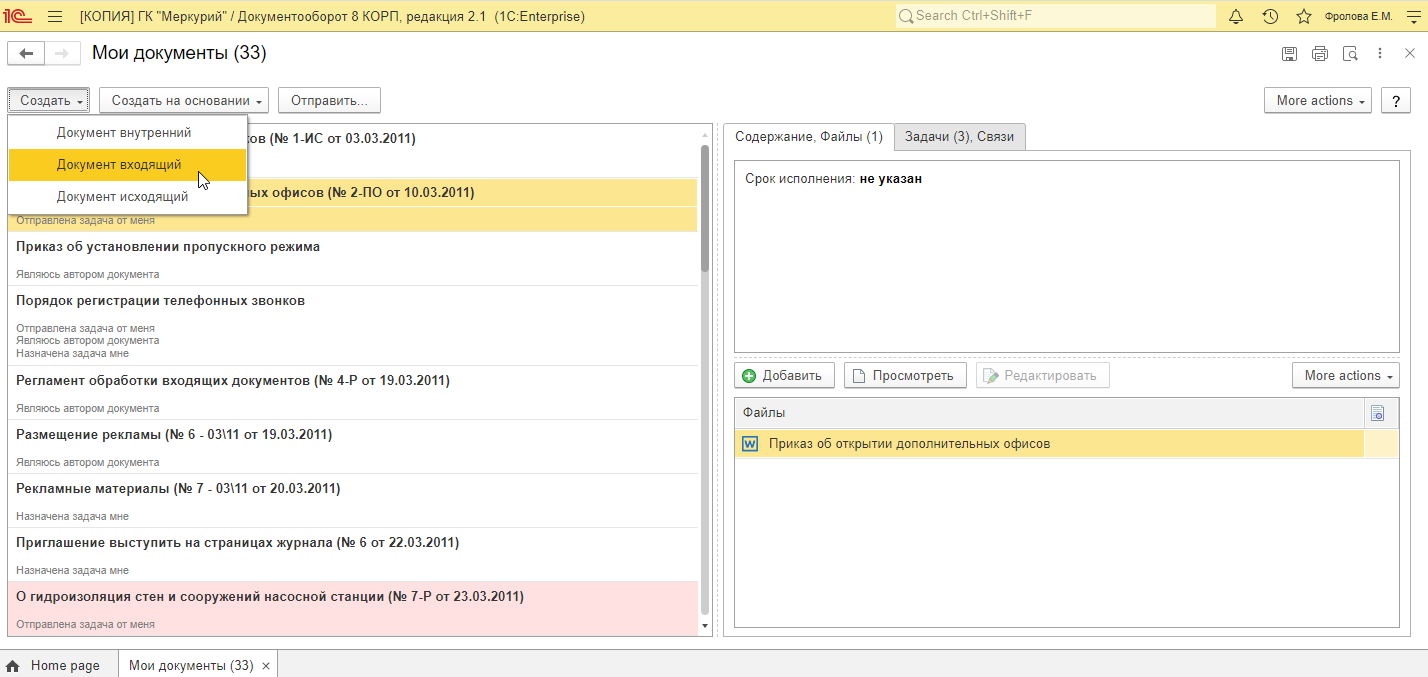The width and height of the screenshot is (1428, 677).
Task: Open the notifications bell icon
Action: 1236,16
